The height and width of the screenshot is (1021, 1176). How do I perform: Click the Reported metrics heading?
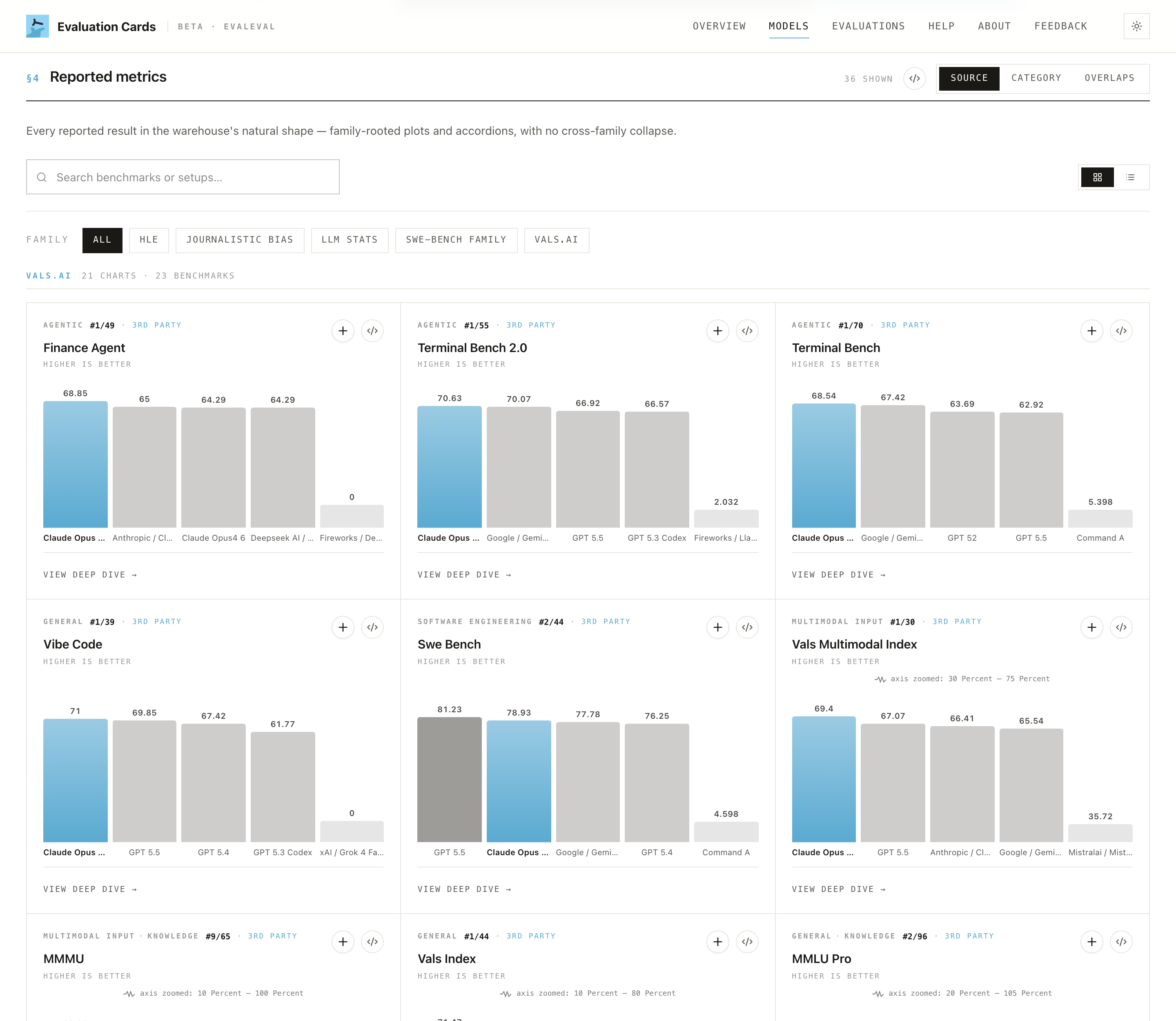[108, 77]
